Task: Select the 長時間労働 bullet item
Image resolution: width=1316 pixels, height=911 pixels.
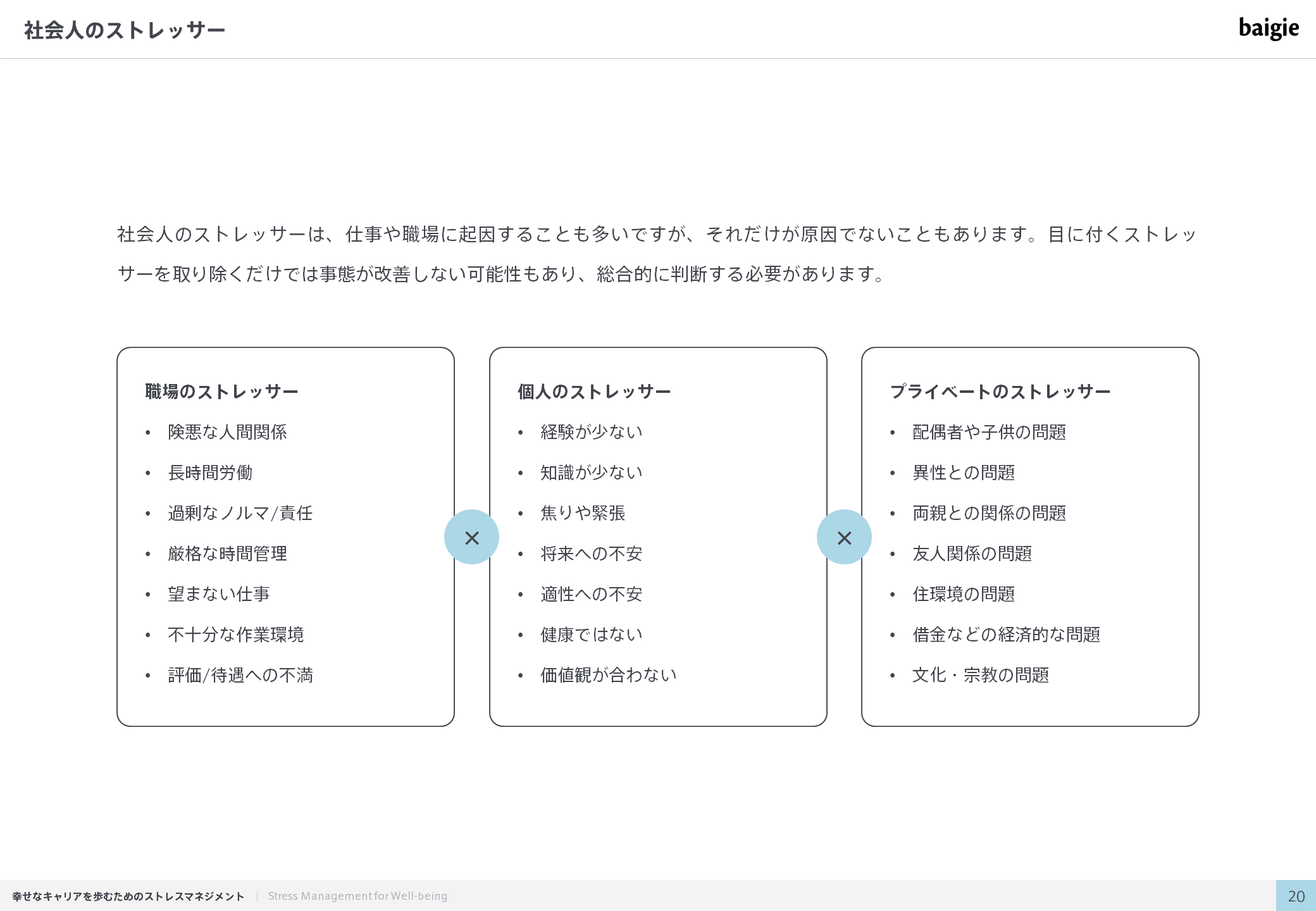Action: [x=210, y=473]
